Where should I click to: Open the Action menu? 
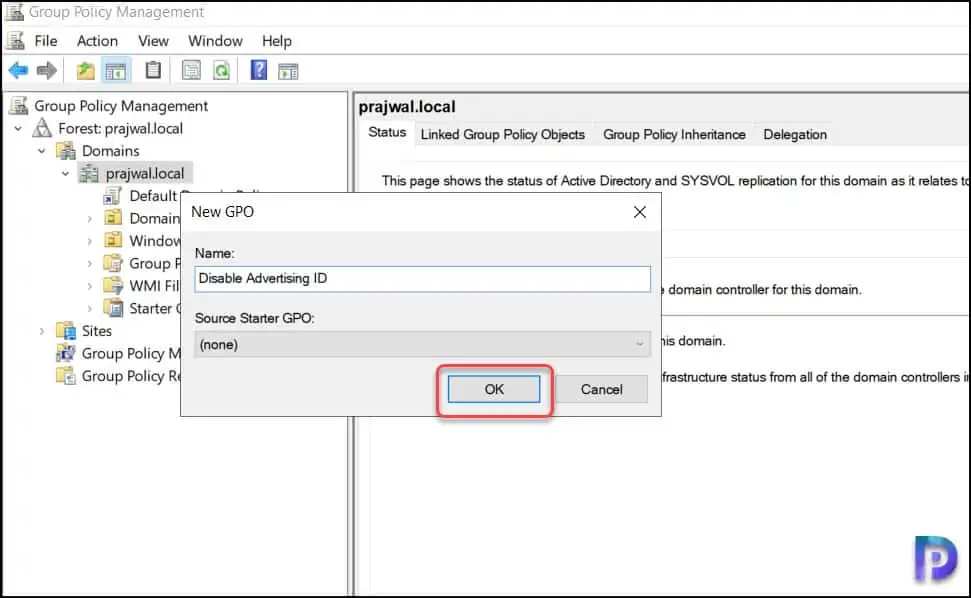[x=97, y=41]
